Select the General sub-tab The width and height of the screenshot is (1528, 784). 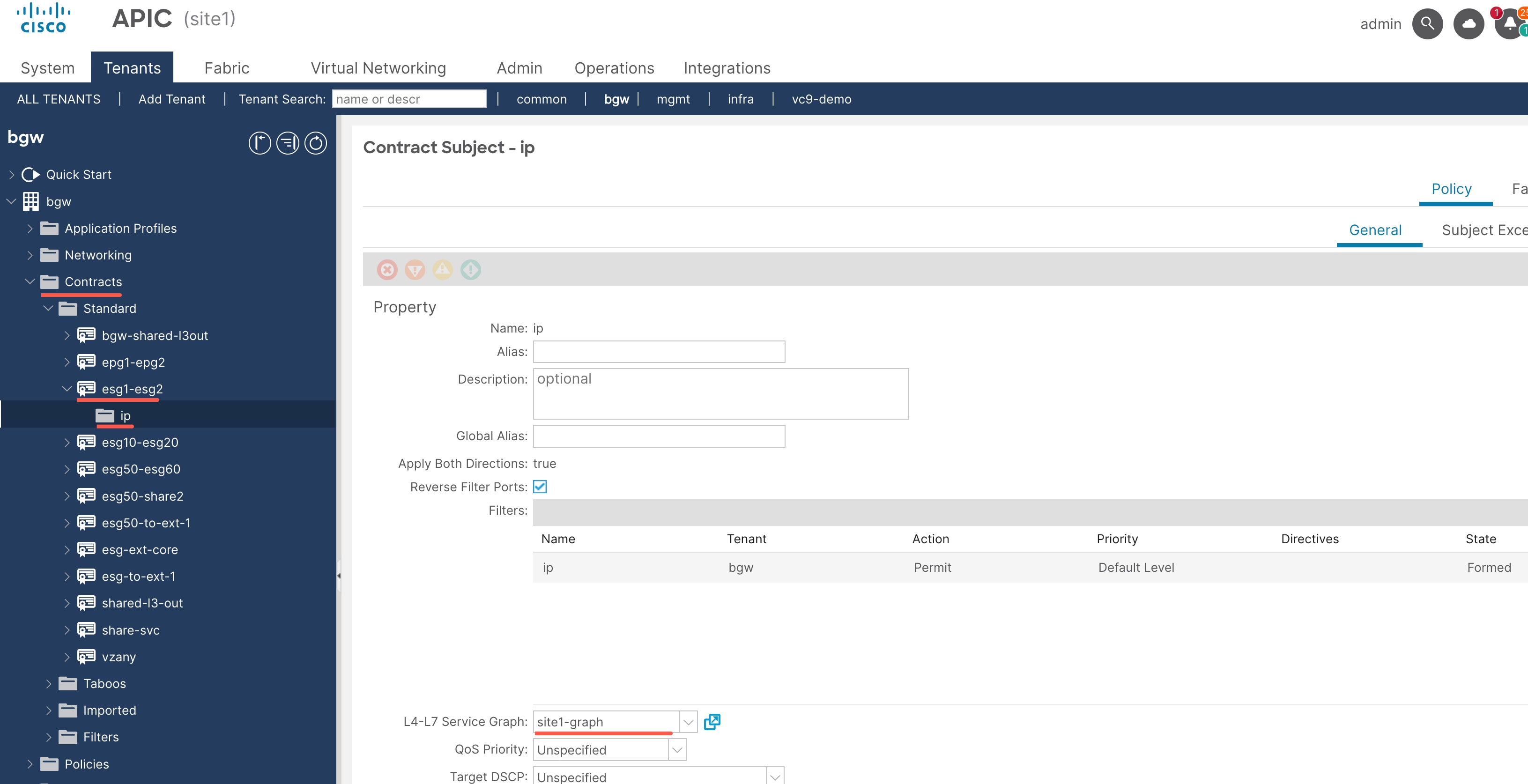[1375, 230]
